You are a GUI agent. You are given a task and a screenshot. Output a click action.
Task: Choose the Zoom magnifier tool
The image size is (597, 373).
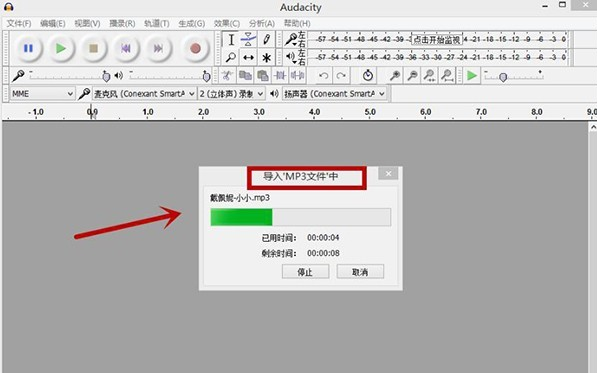point(231,57)
